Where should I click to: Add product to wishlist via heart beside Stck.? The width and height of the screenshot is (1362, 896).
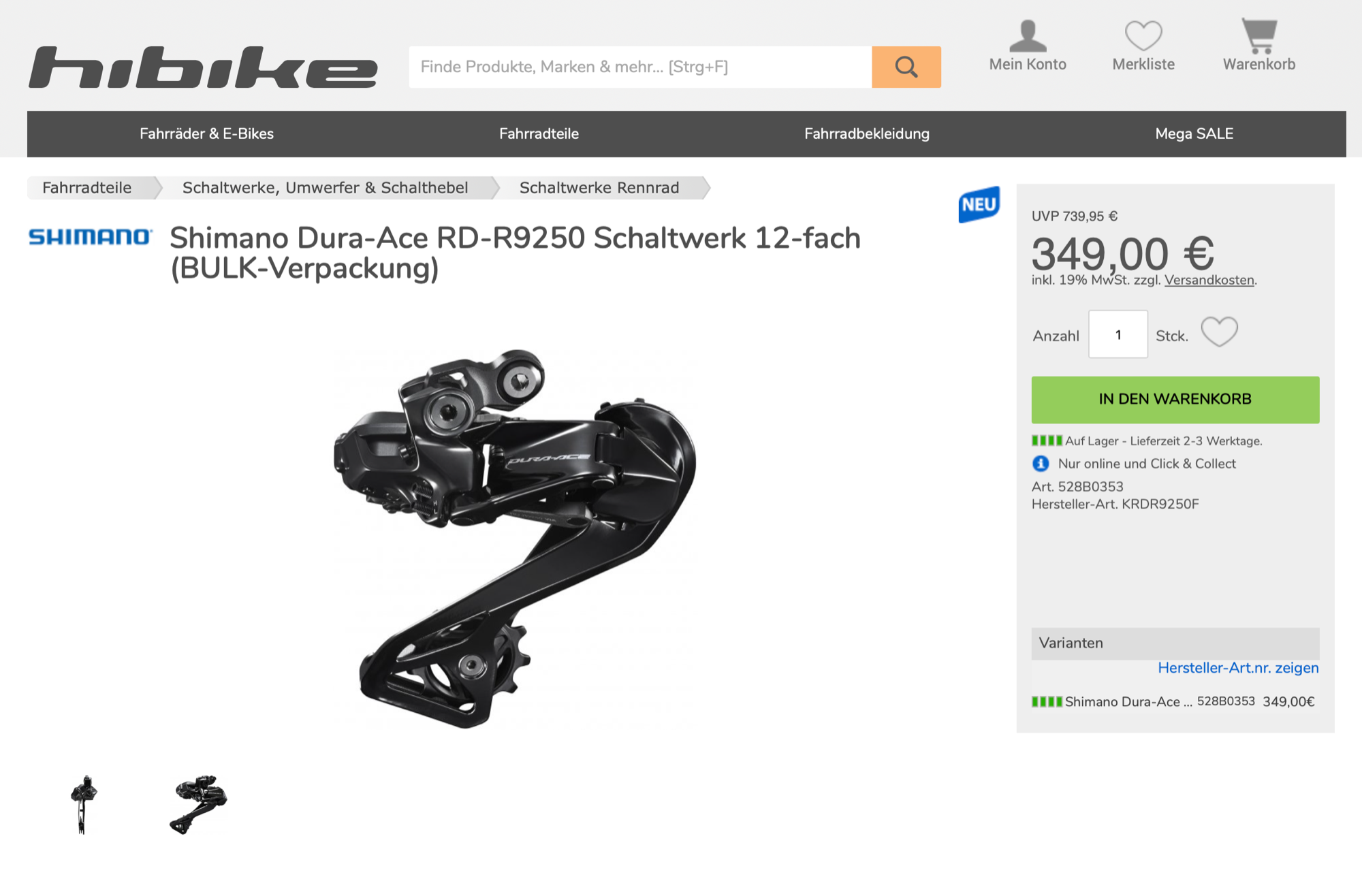pos(1219,333)
